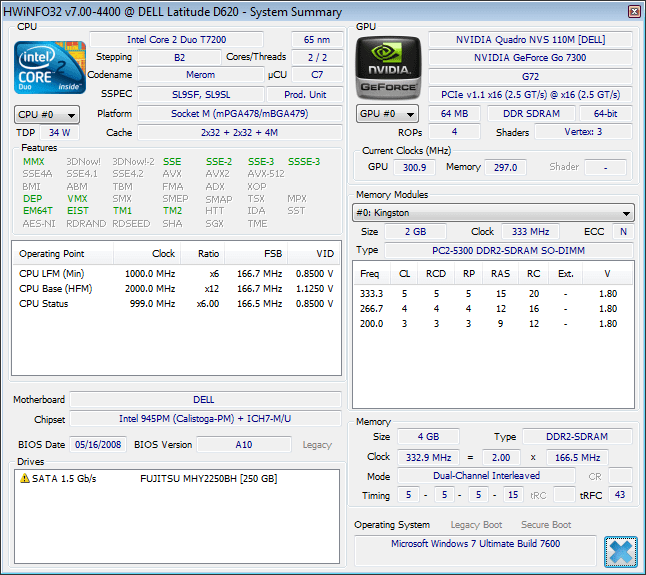Click the 34 W TDP value

tap(59, 133)
